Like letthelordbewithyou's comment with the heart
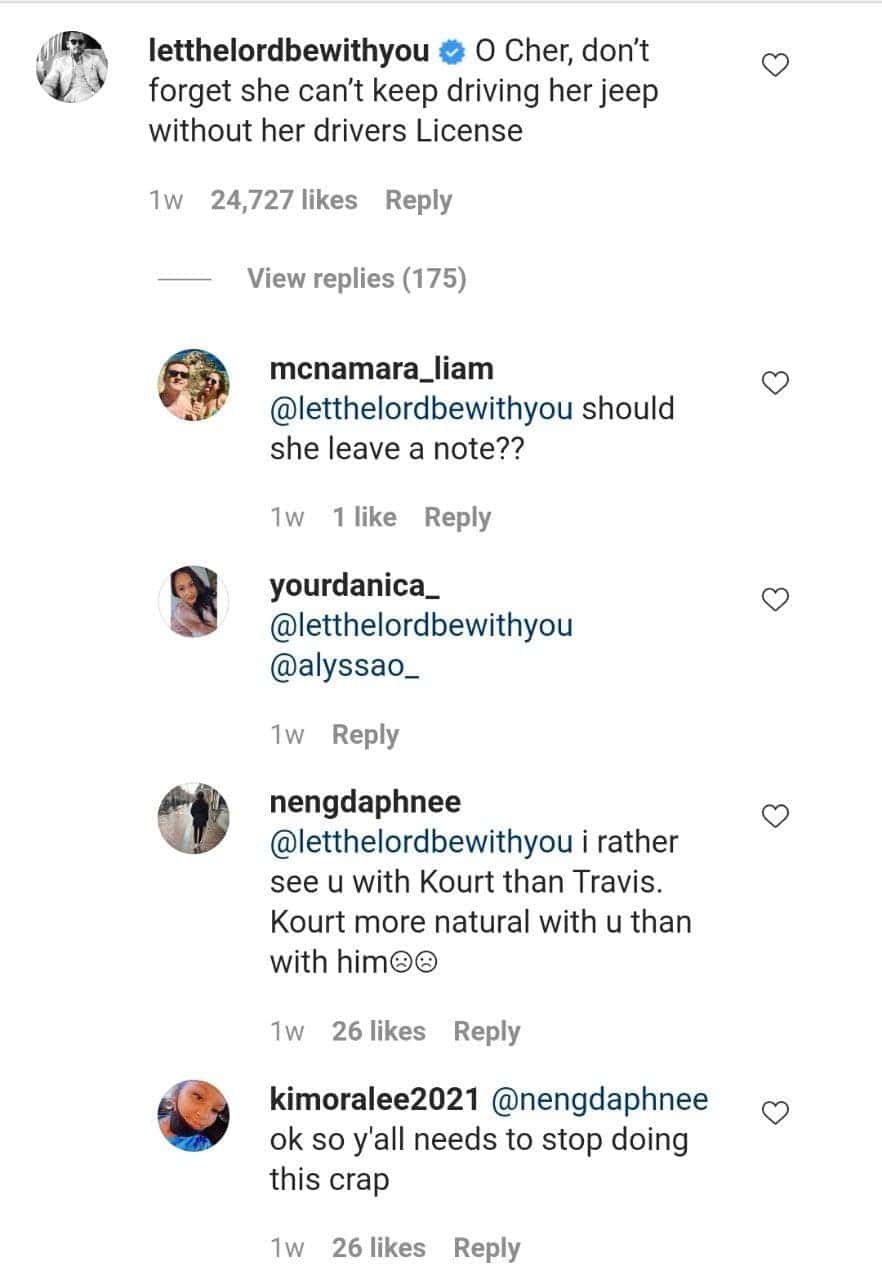 [776, 66]
